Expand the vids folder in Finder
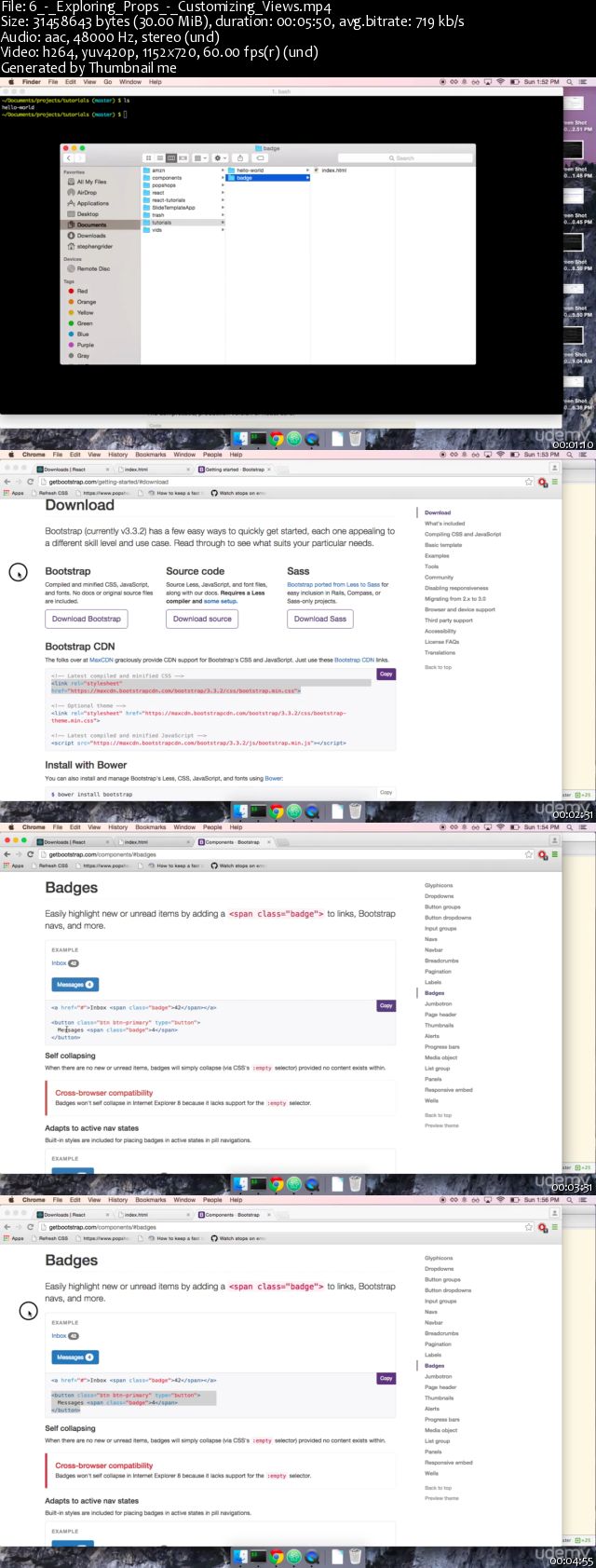This screenshot has width=596, height=1568. click(x=223, y=230)
